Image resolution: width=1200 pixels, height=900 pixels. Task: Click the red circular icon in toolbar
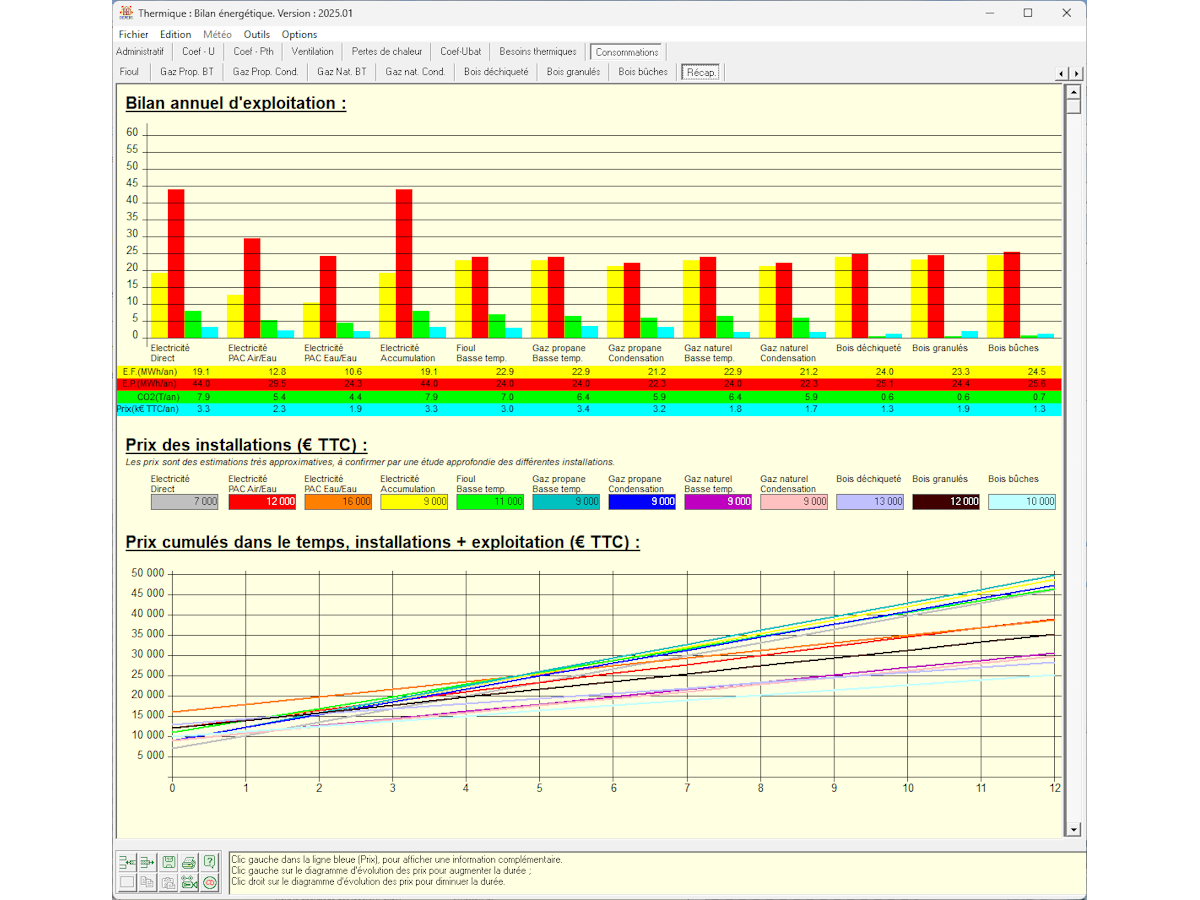click(x=210, y=882)
